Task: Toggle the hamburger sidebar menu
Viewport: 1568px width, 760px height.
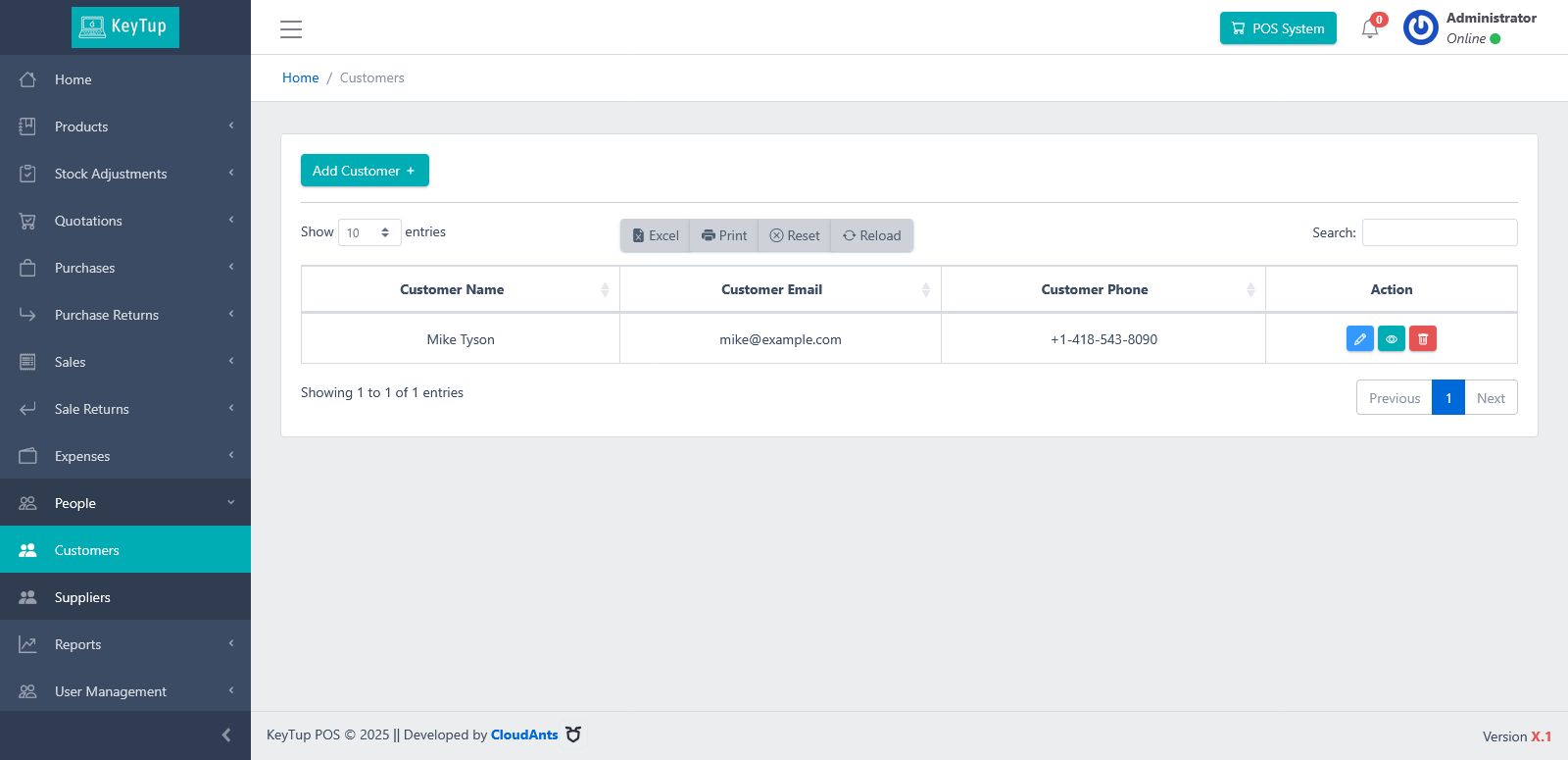Action: pyautogui.click(x=291, y=28)
